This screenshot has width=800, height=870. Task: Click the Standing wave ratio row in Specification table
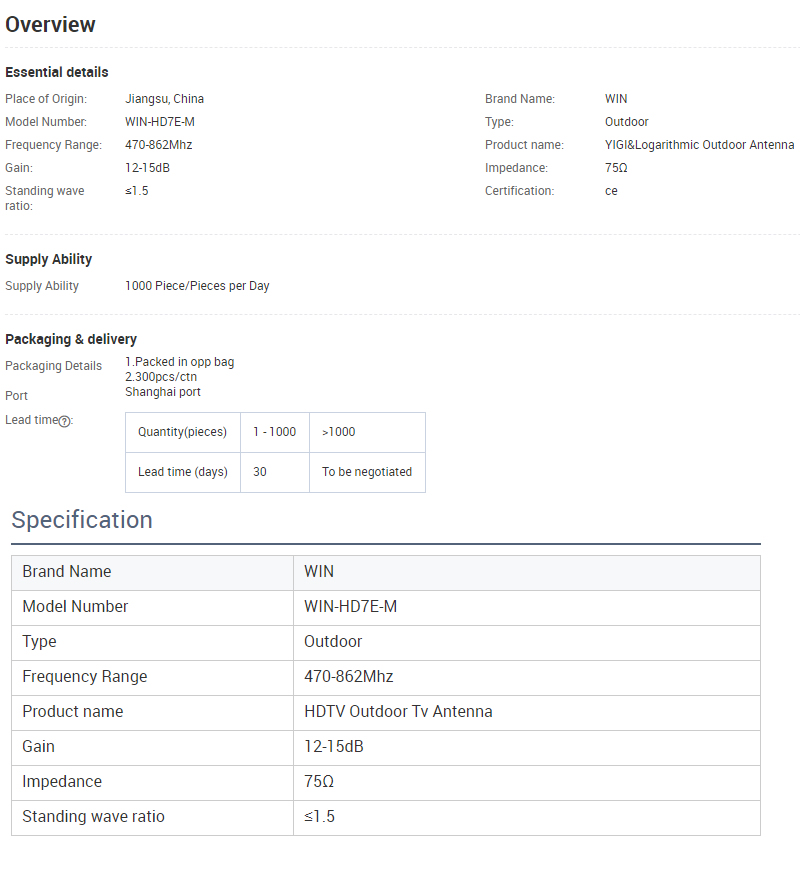(x=93, y=816)
